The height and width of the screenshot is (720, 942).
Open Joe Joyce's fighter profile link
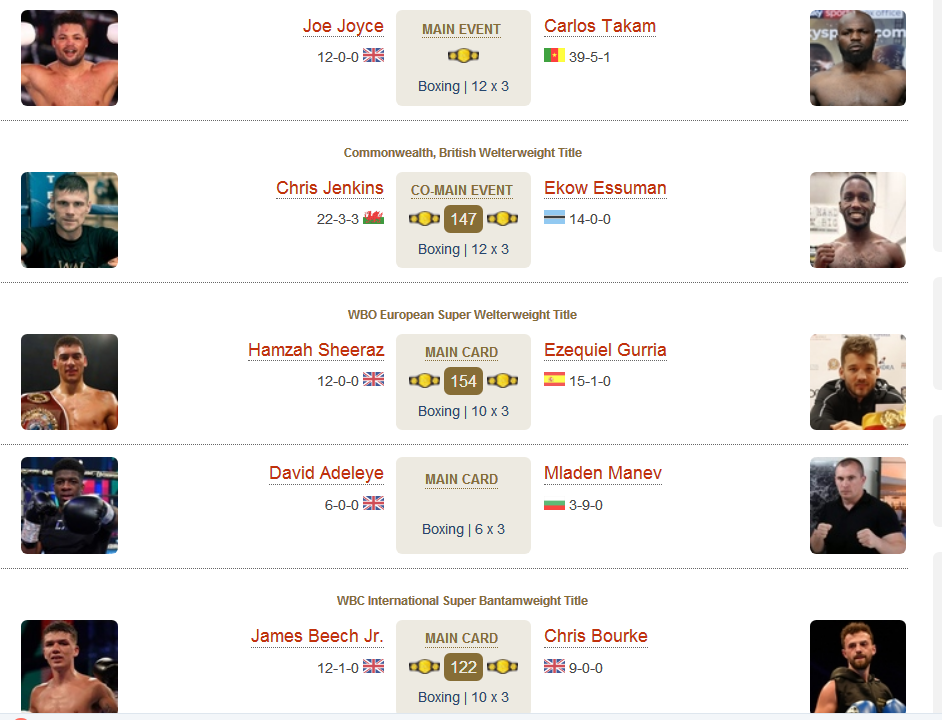click(x=343, y=26)
